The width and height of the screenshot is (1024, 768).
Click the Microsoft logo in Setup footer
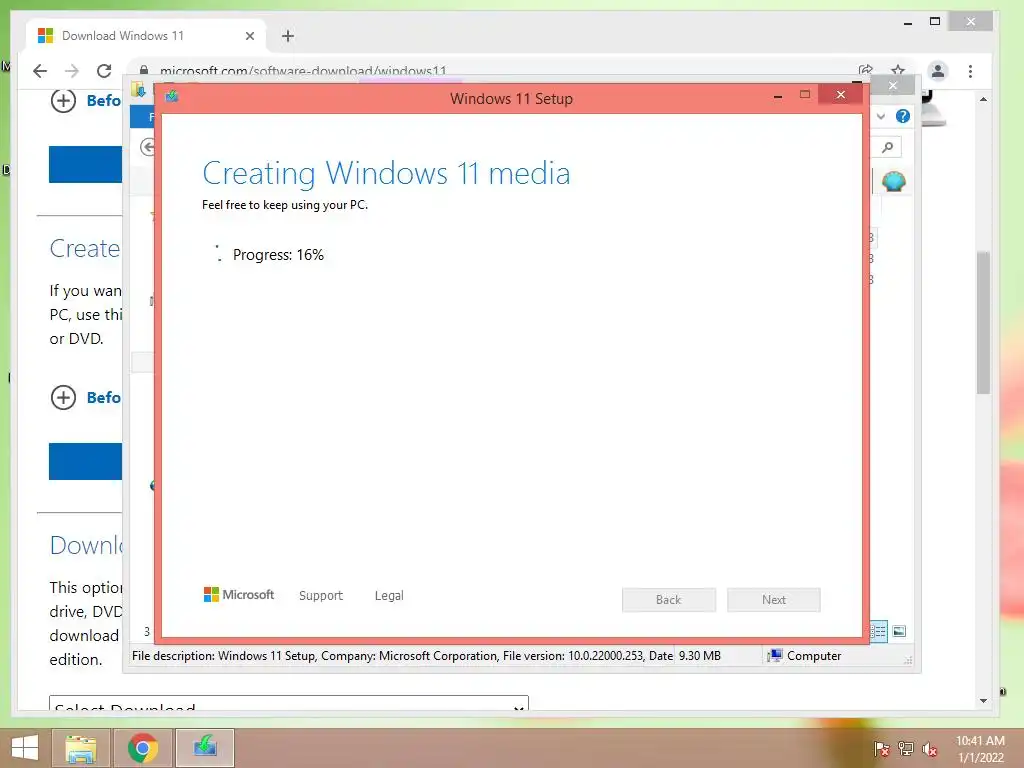pyautogui.click(x=239, y=594)
